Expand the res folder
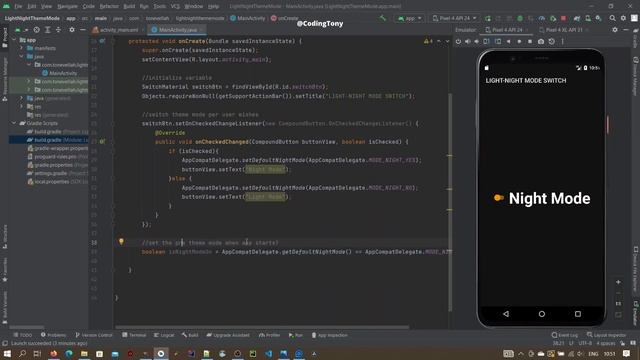640x360 pixels. [22, 107]
